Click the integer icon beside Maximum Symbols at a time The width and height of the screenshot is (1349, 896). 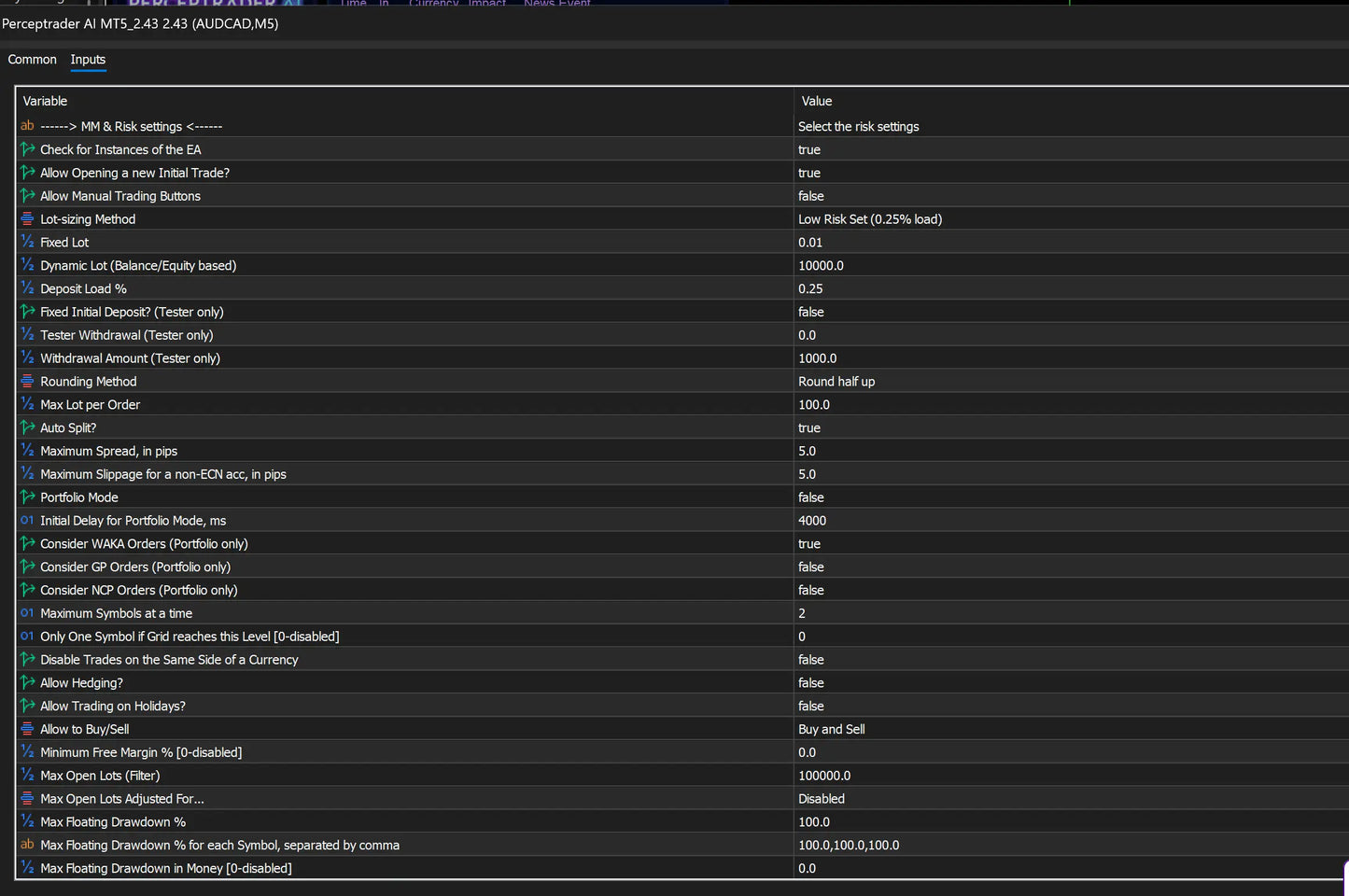27,613
